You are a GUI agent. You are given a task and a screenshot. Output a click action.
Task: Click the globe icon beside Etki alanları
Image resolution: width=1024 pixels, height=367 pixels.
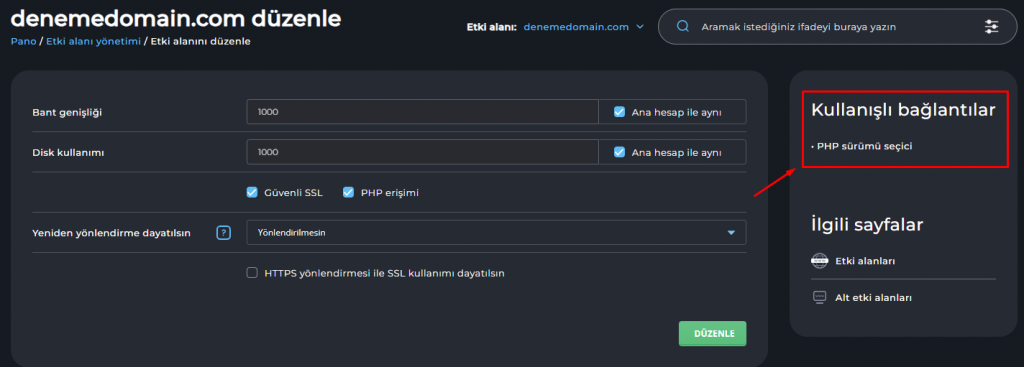click(x=819, y=261)
